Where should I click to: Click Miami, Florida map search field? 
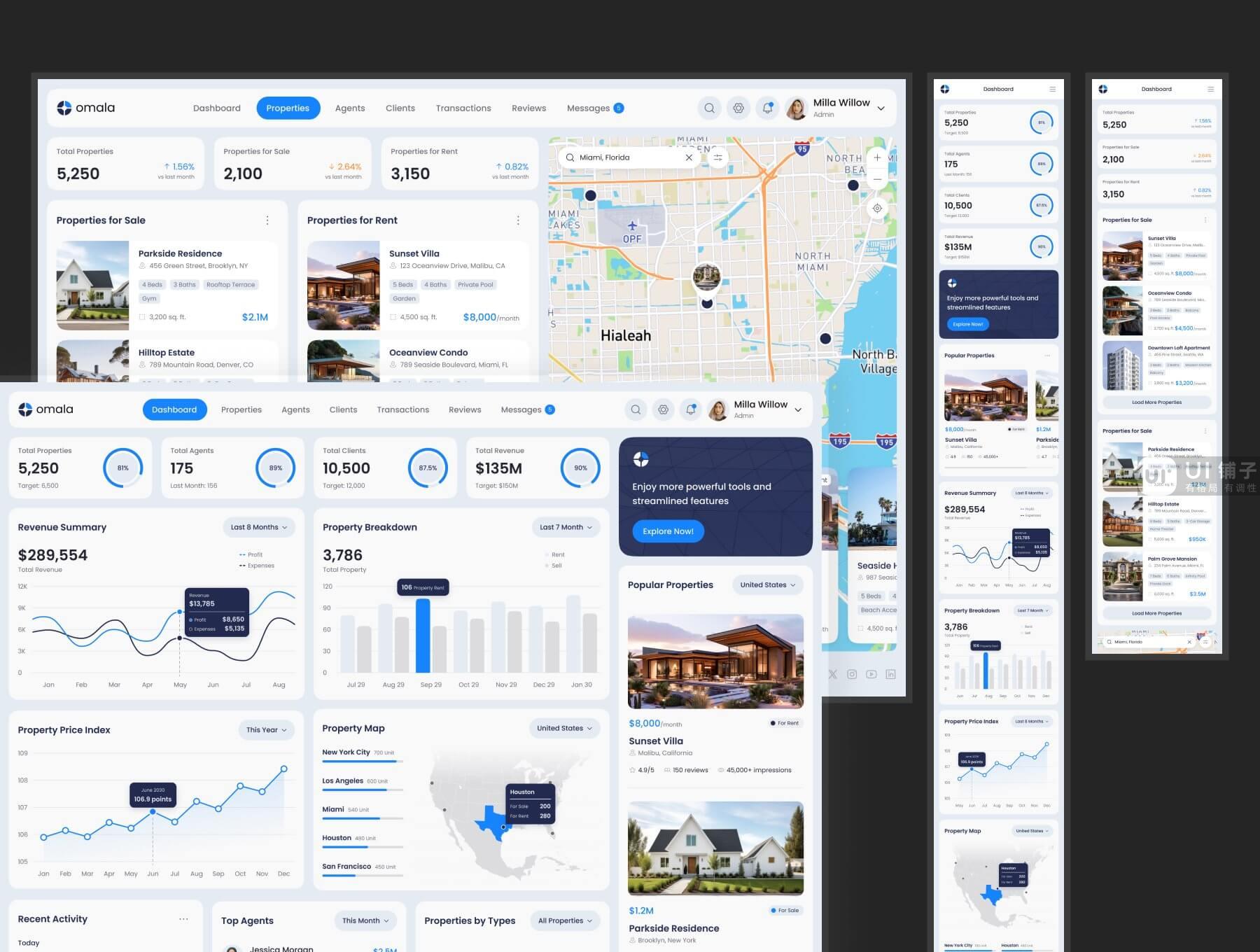click(629, 157)
